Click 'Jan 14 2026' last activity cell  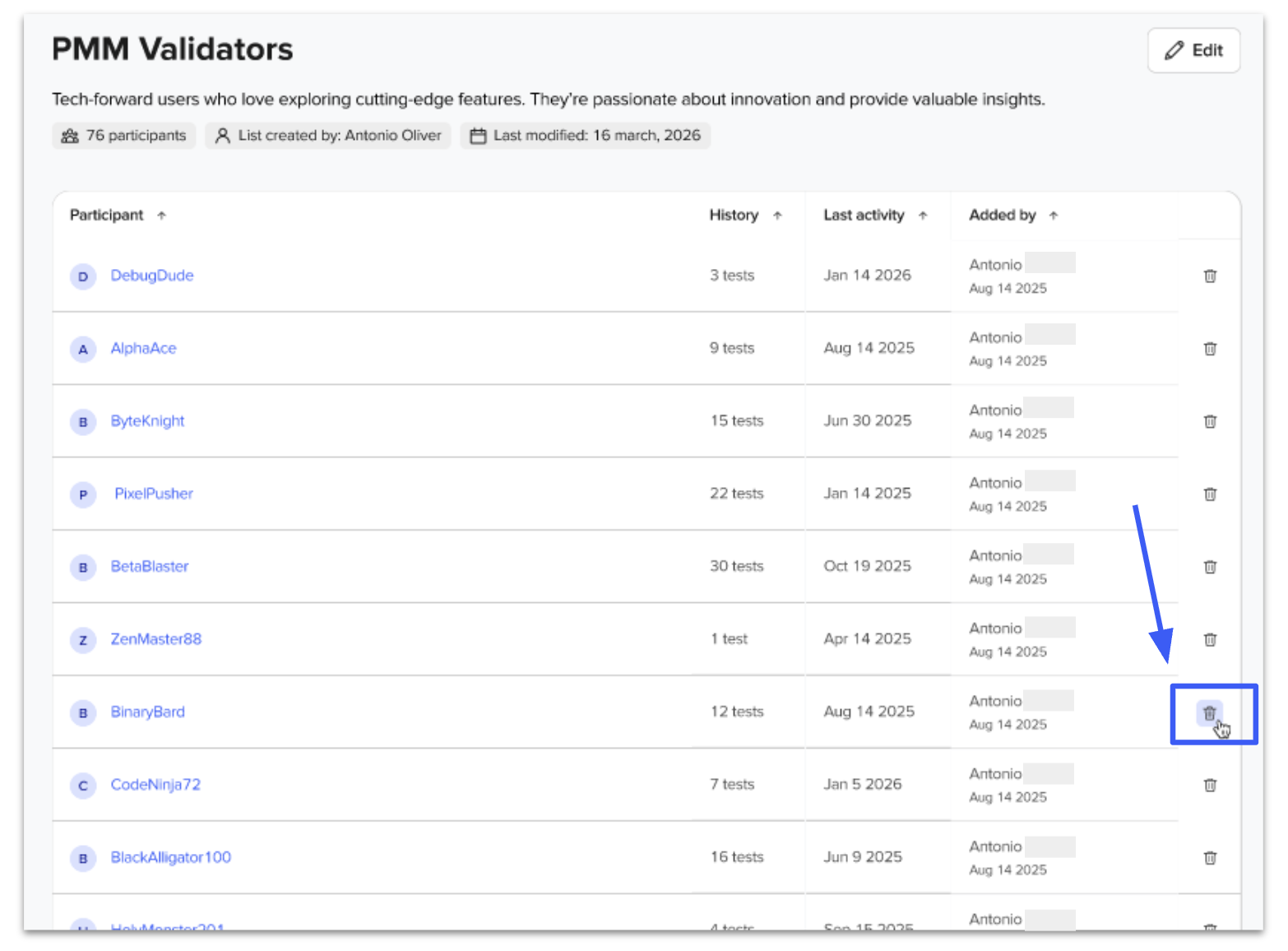(x=868, y=276)
